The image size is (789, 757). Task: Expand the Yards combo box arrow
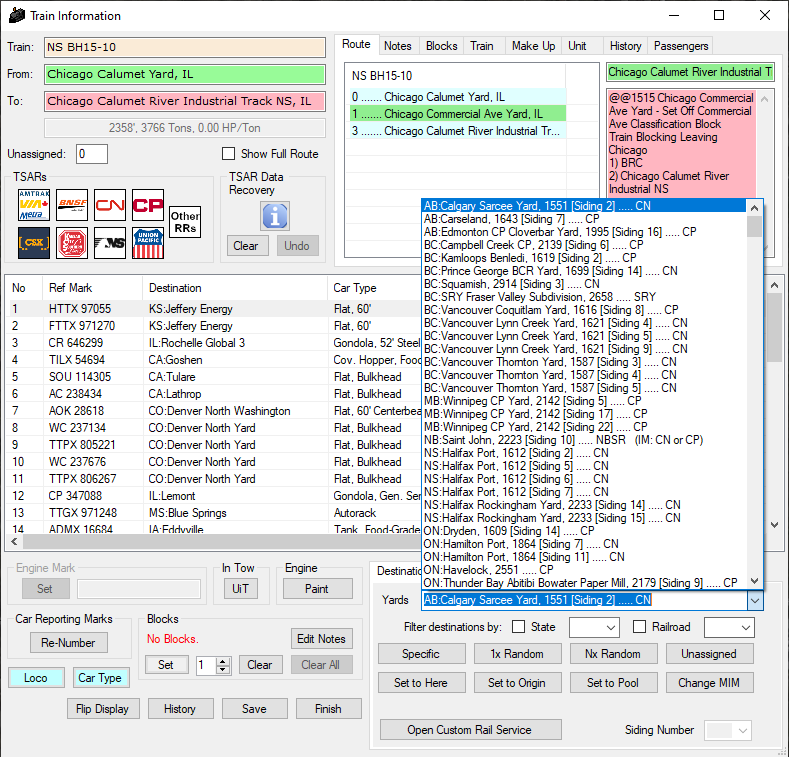(x=755, y=600)
